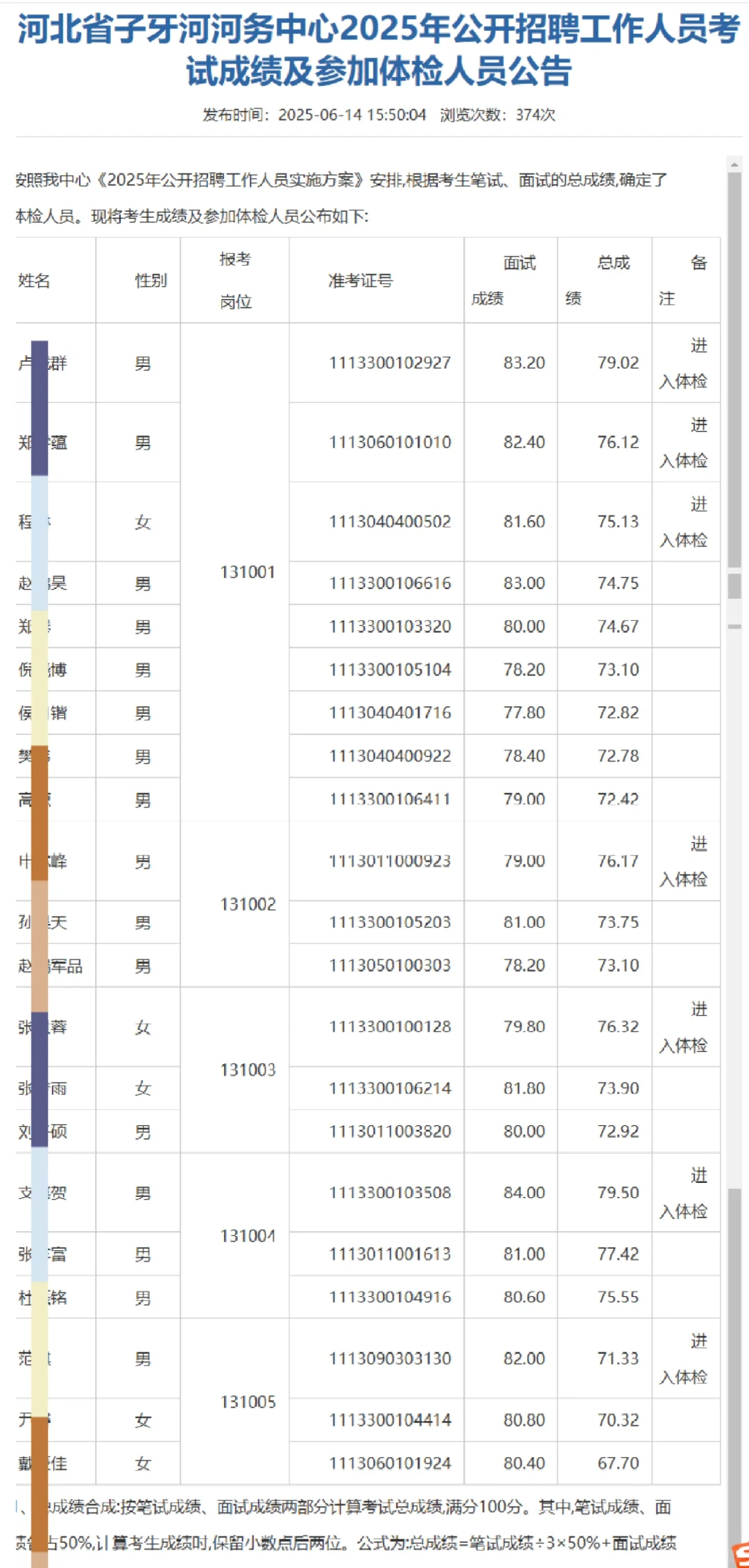This screenshot has height=1568, width=749.
Task: Select the 面试成绩 column header
Action: [x=511, y=280]
